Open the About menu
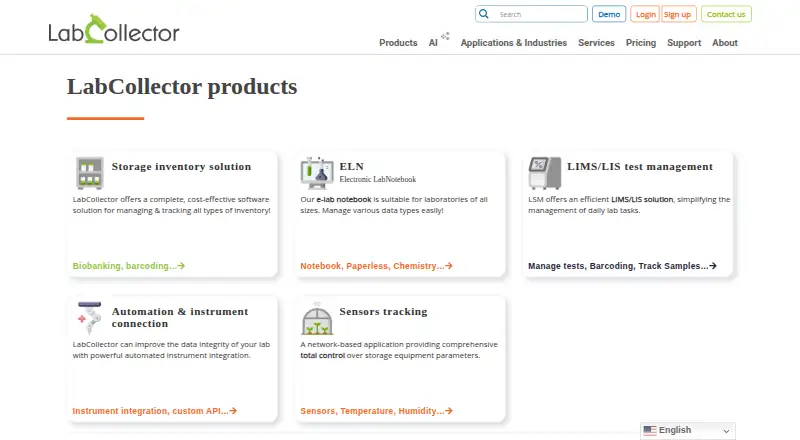800x440 pixels. pyautogui.click(x=725, y=43)
